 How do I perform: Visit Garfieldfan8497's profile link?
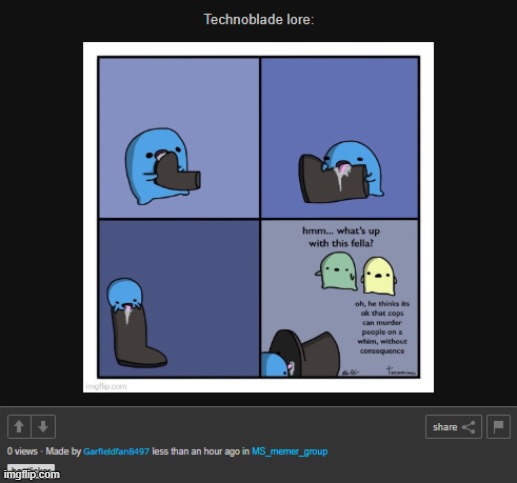click(x=116, y=451)
